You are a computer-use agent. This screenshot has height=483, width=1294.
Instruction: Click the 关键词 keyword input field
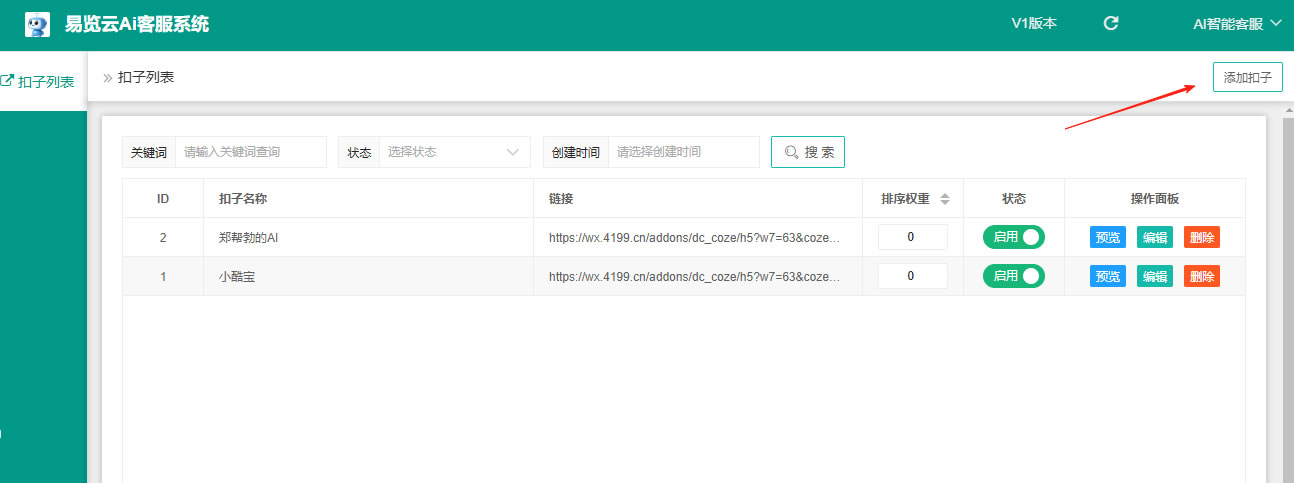[250, 152]
